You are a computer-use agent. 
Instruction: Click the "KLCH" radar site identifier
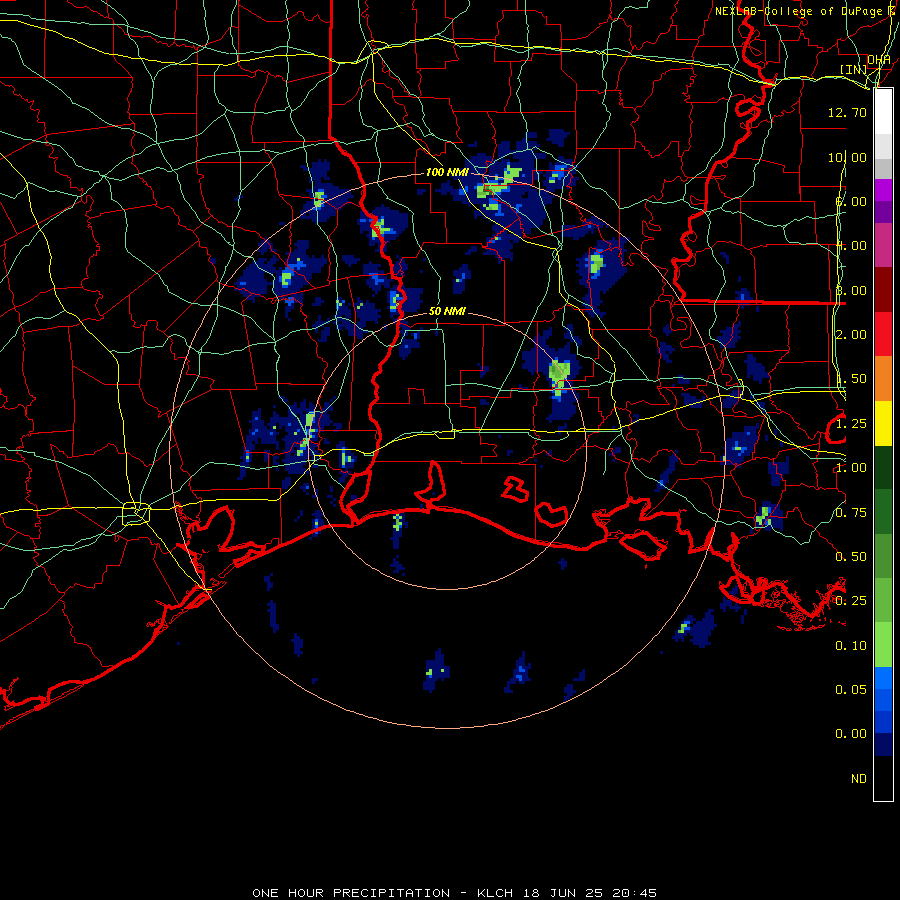click(495, 893)
